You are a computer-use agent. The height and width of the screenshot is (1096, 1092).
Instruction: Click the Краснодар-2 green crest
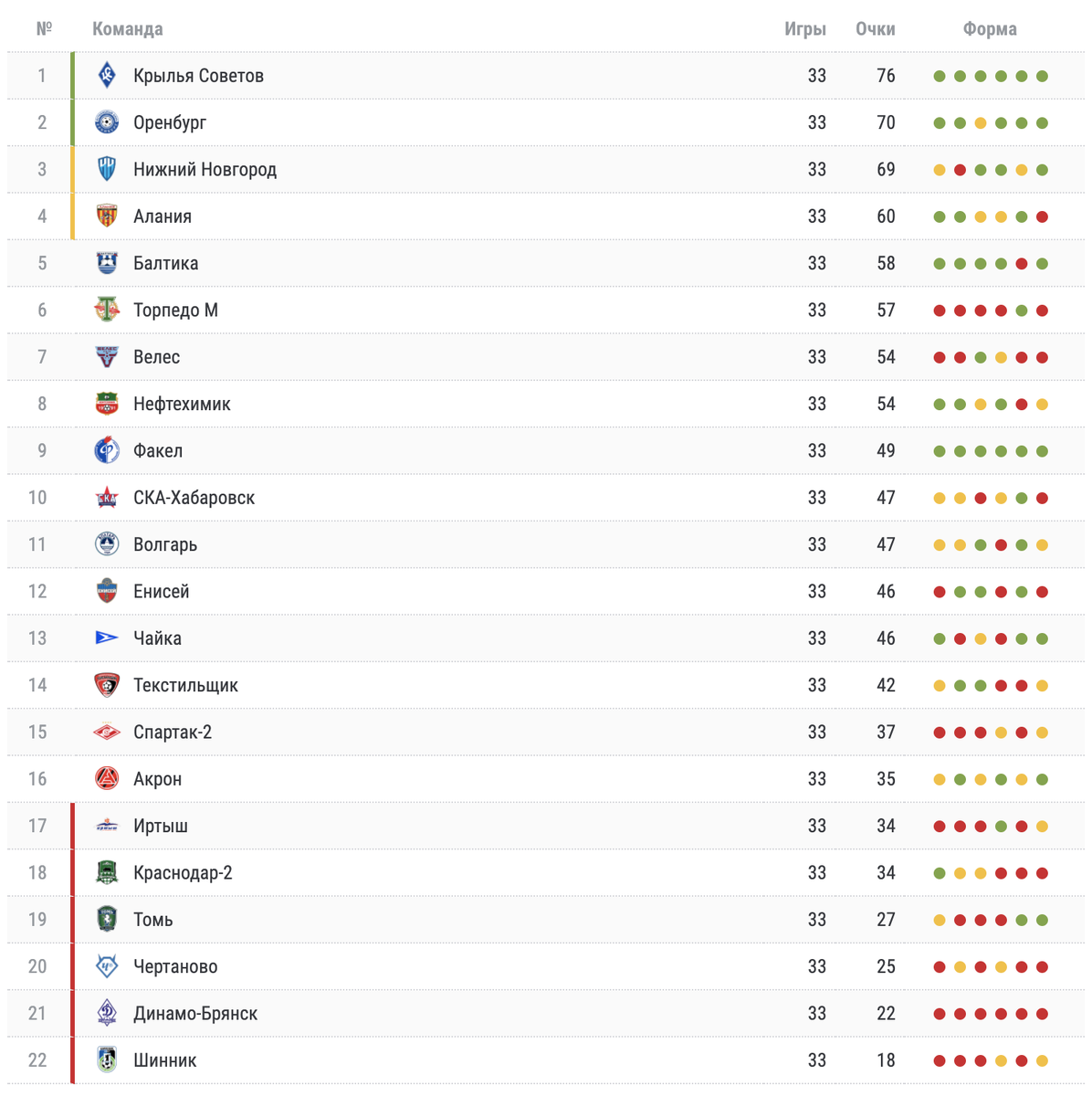pyautogui.click(x=107, y=872)
